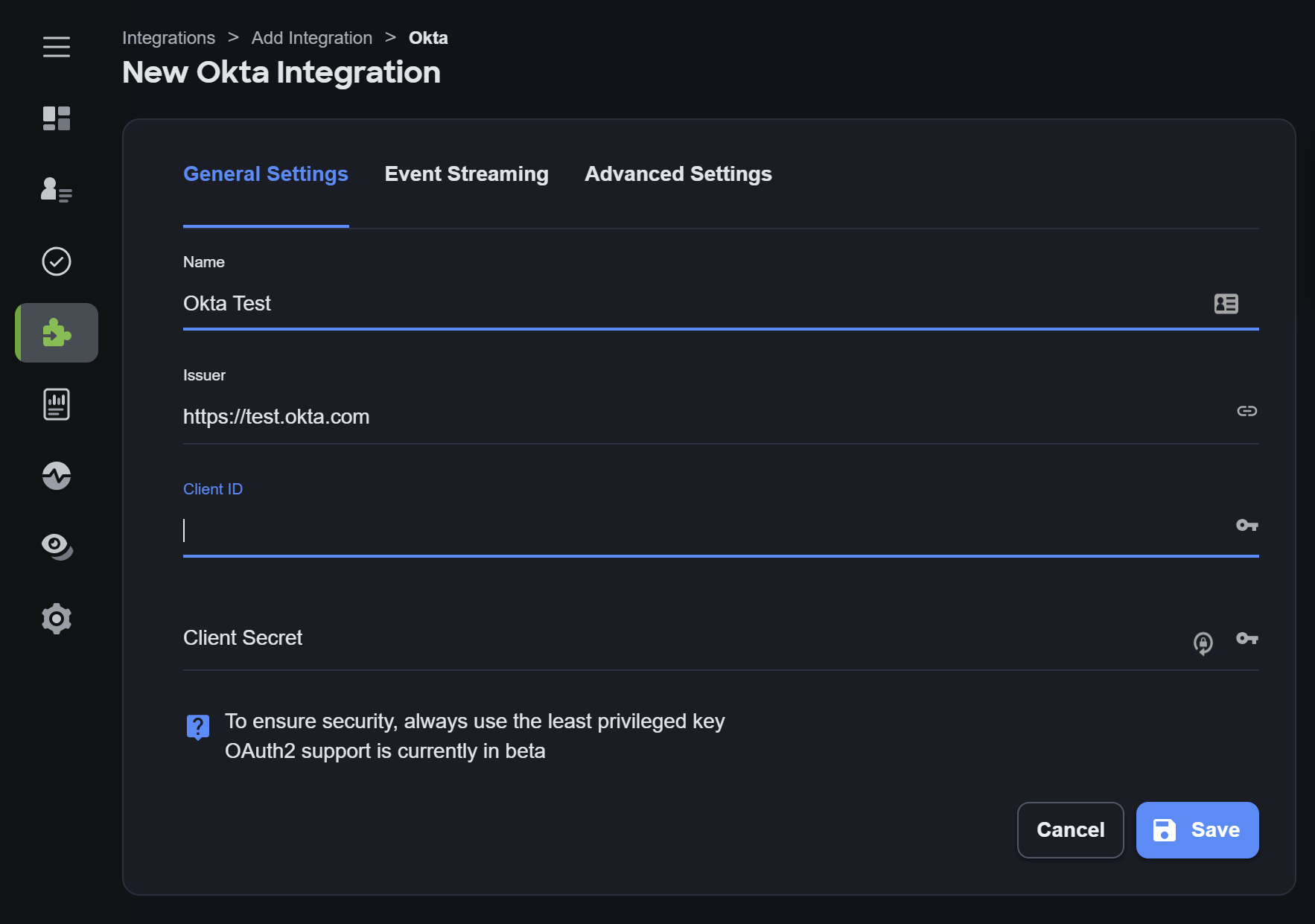Click the help question mark icon
This screenshot has width=1315, height=924.
tap(198, 727)
